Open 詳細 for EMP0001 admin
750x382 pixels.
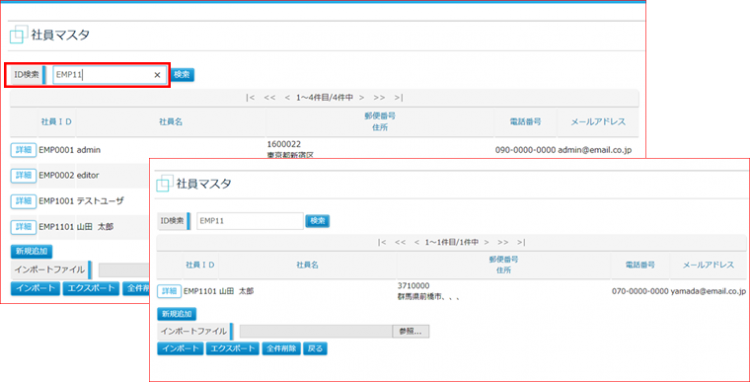pos(23,150)
